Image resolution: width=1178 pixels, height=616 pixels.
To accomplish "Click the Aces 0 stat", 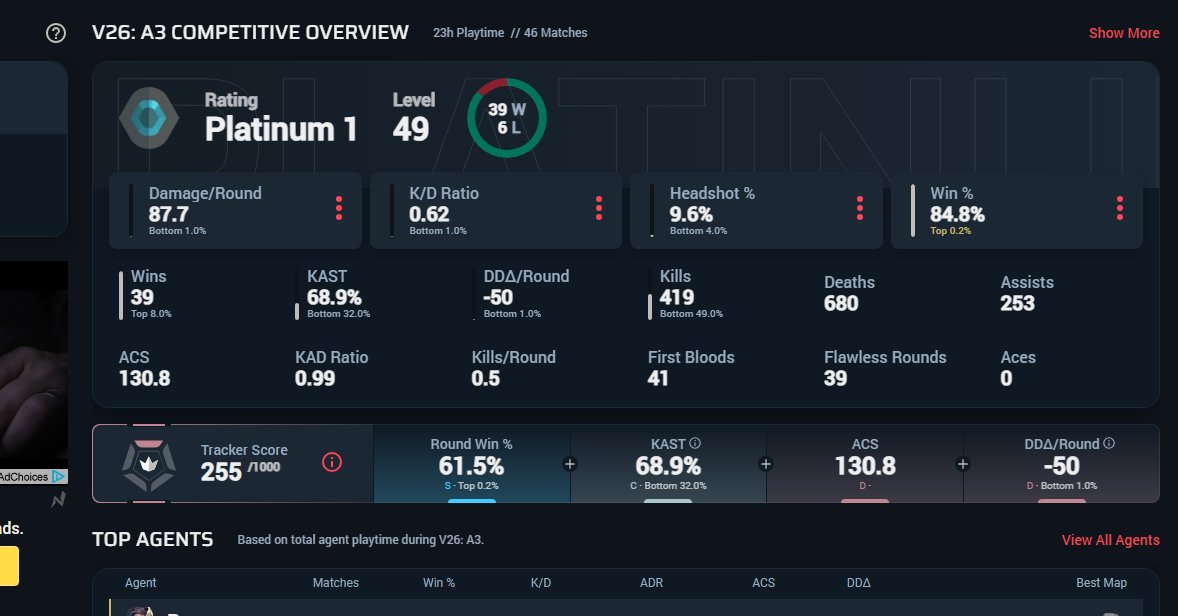I will (1018, 368).
